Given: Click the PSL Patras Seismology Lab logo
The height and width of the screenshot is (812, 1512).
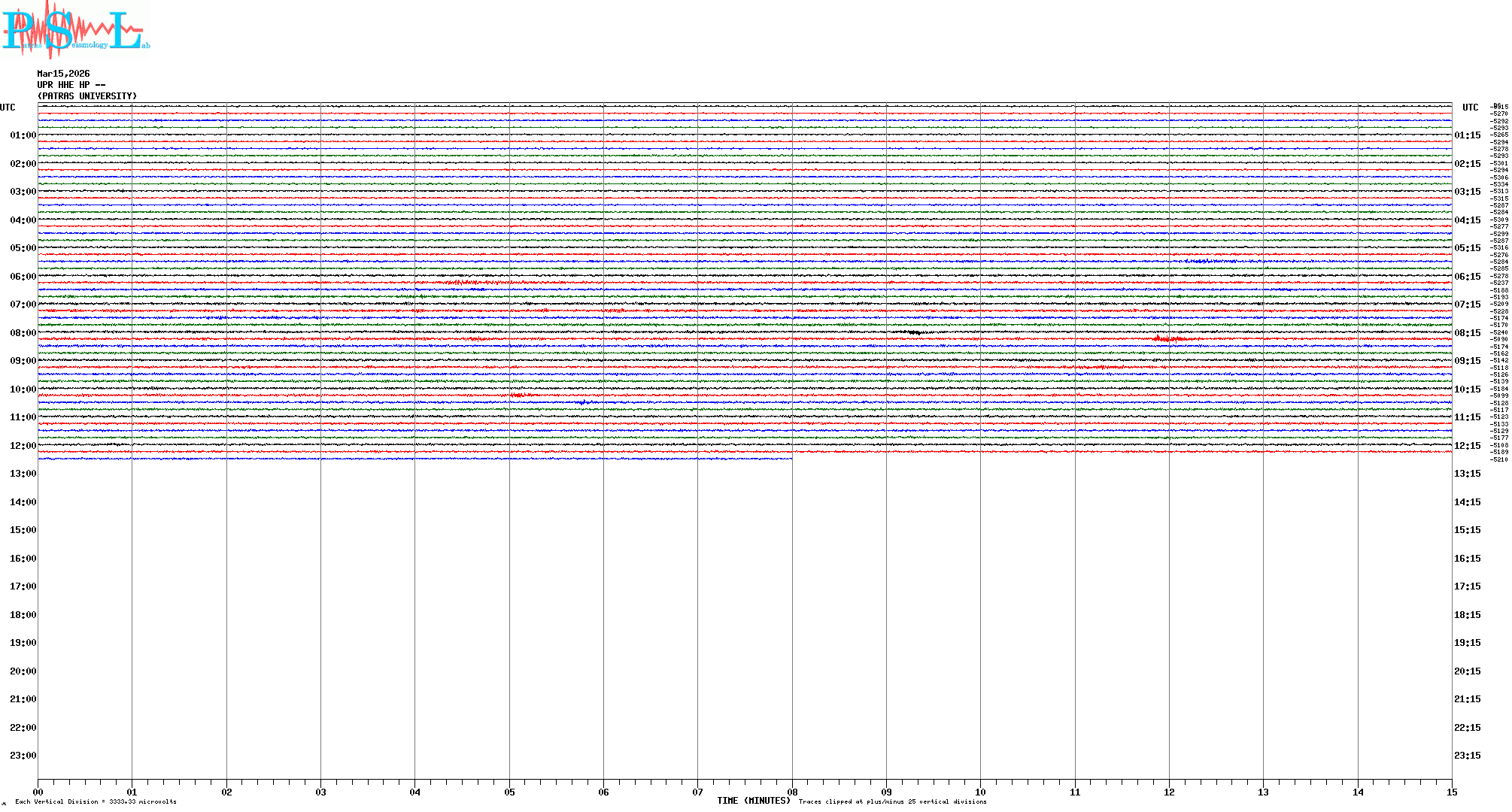Looking at the screenshot, I should coord(75,30).
